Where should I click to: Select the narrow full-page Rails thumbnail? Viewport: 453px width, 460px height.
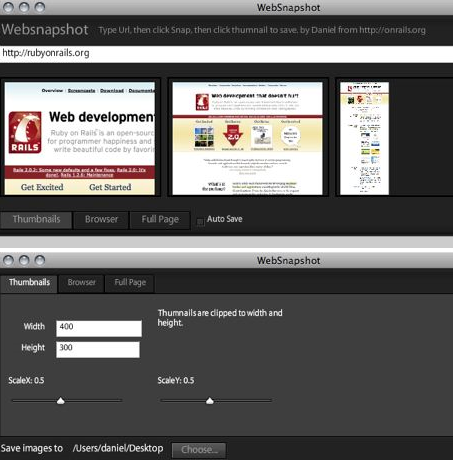tap(364, 138)
